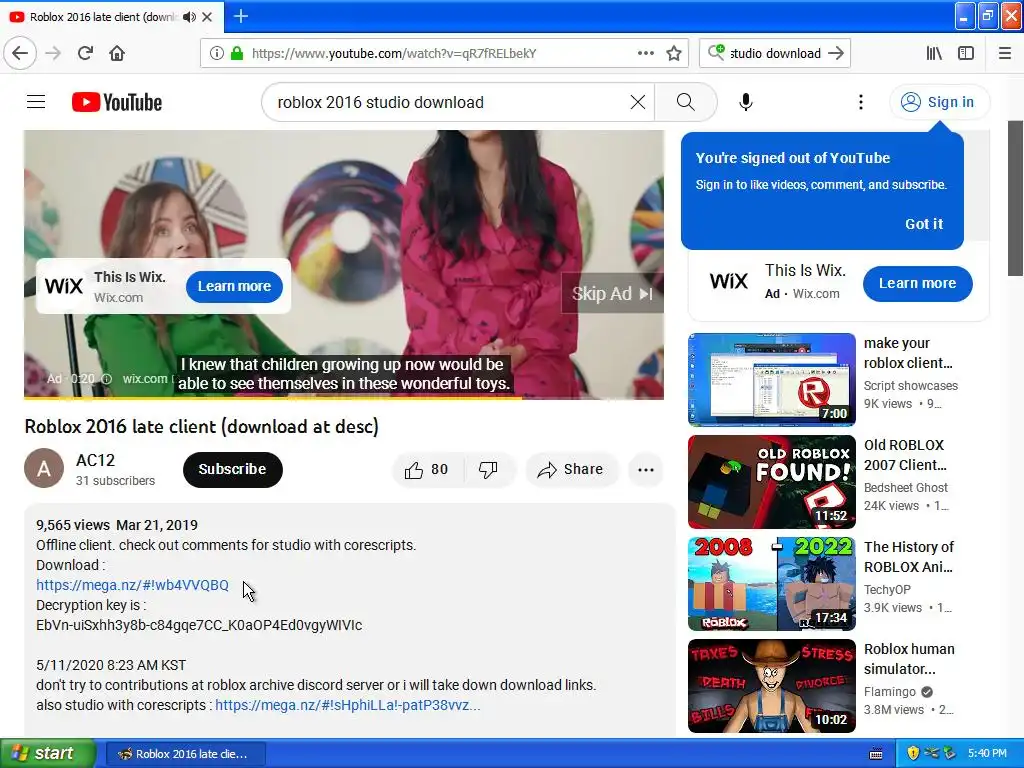The width and height of the screenshot is (1024, 768).
Task: Open more actions menu beside Share
Action: click(645, 470)
